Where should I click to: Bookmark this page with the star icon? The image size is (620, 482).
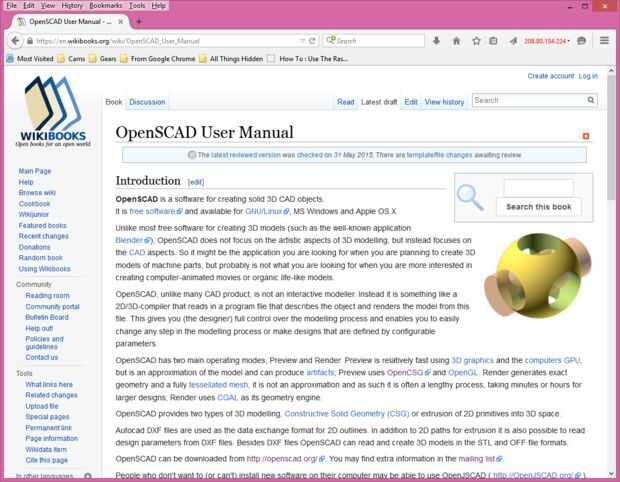click(x=476, y=41)
